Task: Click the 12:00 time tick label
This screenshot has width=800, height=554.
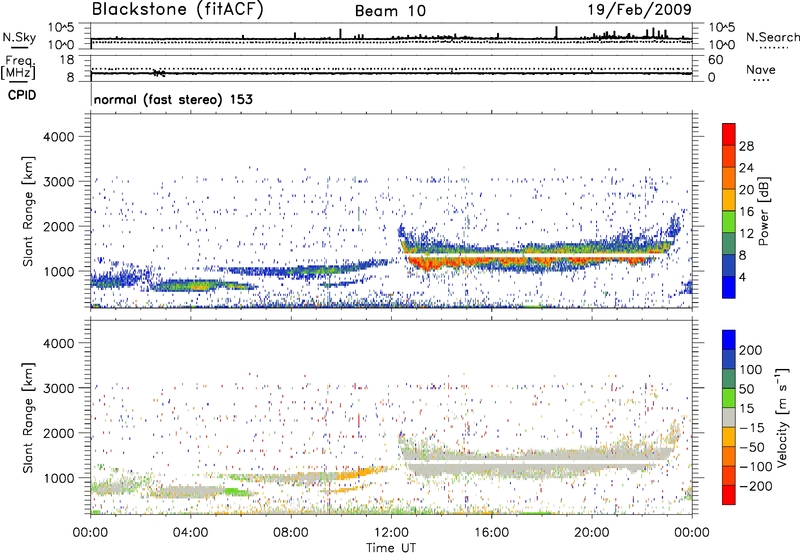Action: click(x=391, y=533)
